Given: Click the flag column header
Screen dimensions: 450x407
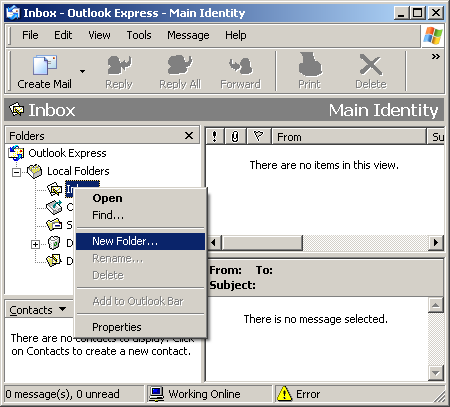Looking at the screenshot, I should (x=258, y=136).
